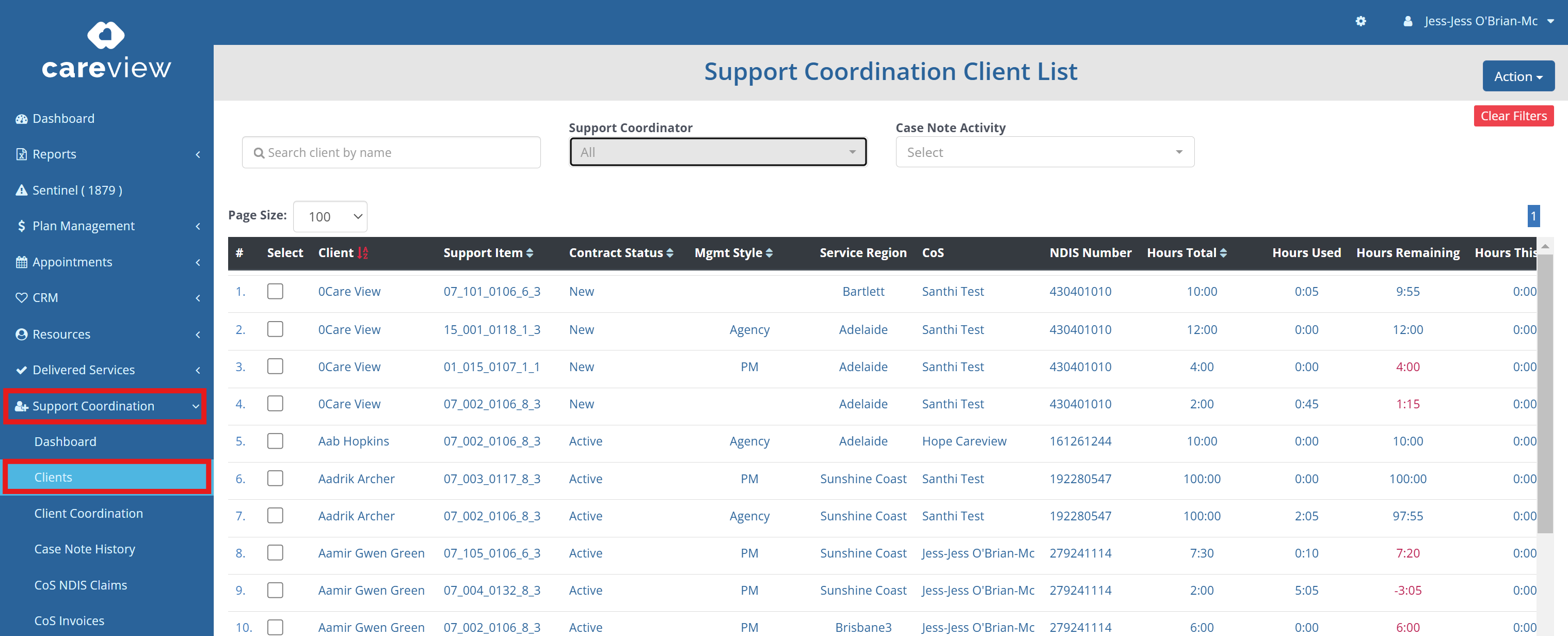
Task: Select row 8 Aamir Gwen Green checkbox
Action: [275, 552]
